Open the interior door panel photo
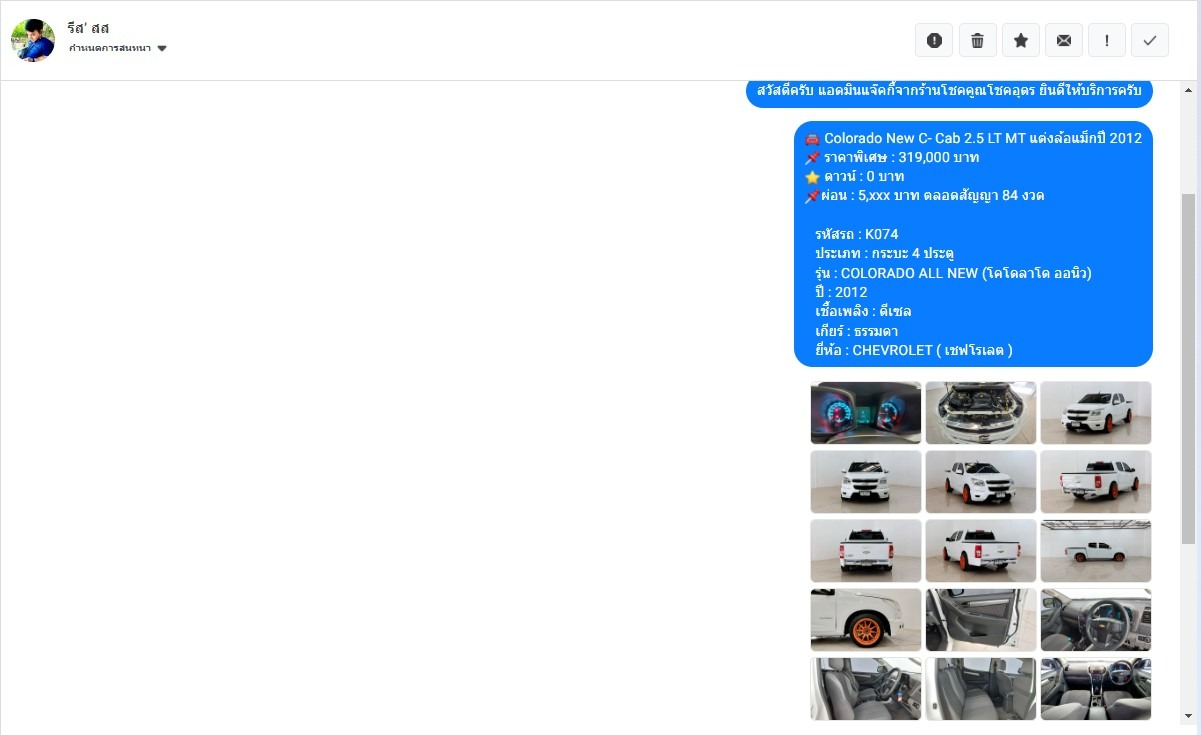The width and height of the screenshot is (1201, 735). coord(981,619)
